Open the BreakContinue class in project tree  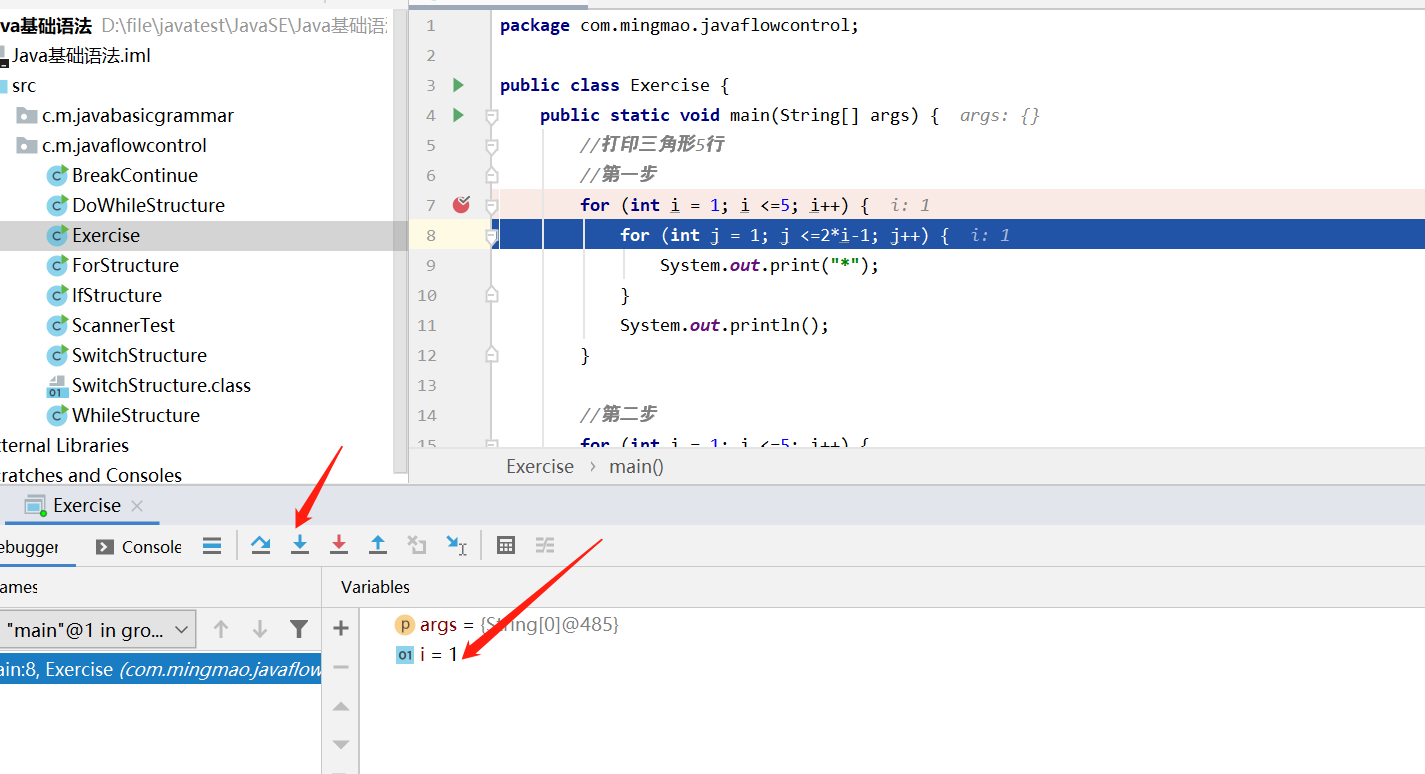135,175
